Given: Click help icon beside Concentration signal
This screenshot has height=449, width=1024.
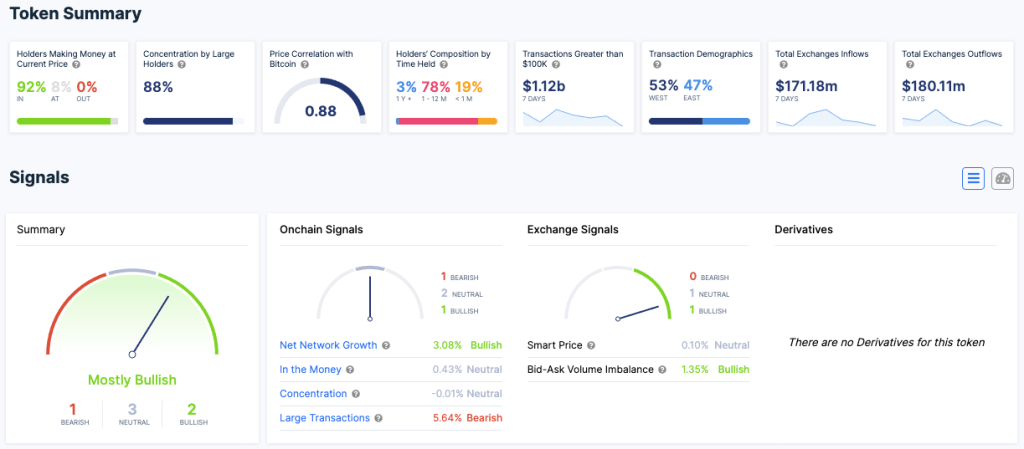Looking at the screenshot, I should pos(356,394).
